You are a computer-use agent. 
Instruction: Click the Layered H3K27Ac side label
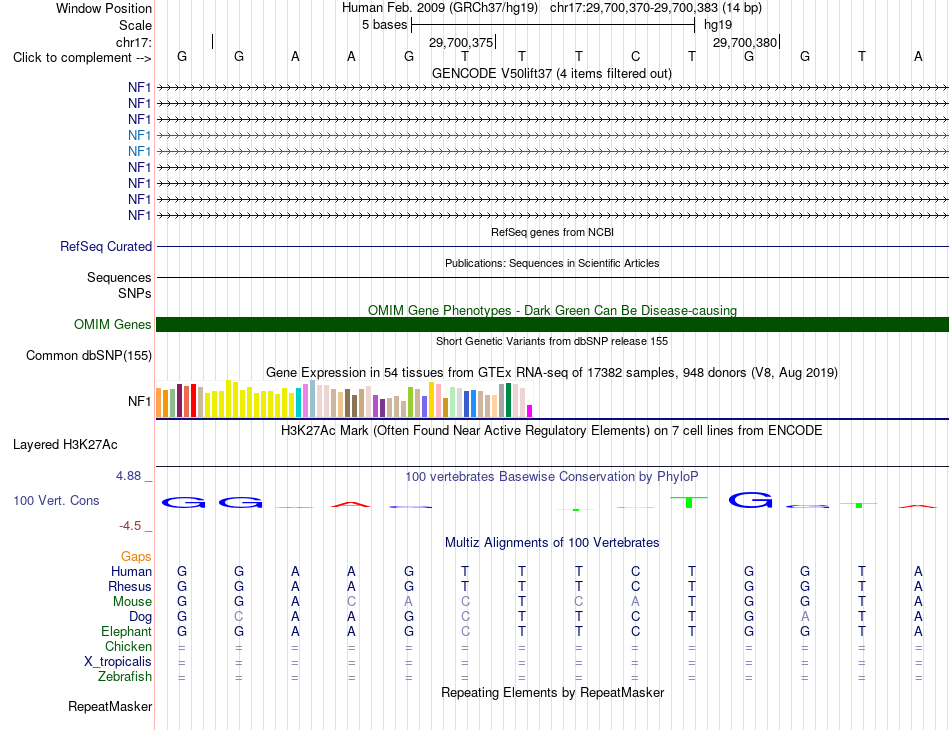(x=65, y=445)
